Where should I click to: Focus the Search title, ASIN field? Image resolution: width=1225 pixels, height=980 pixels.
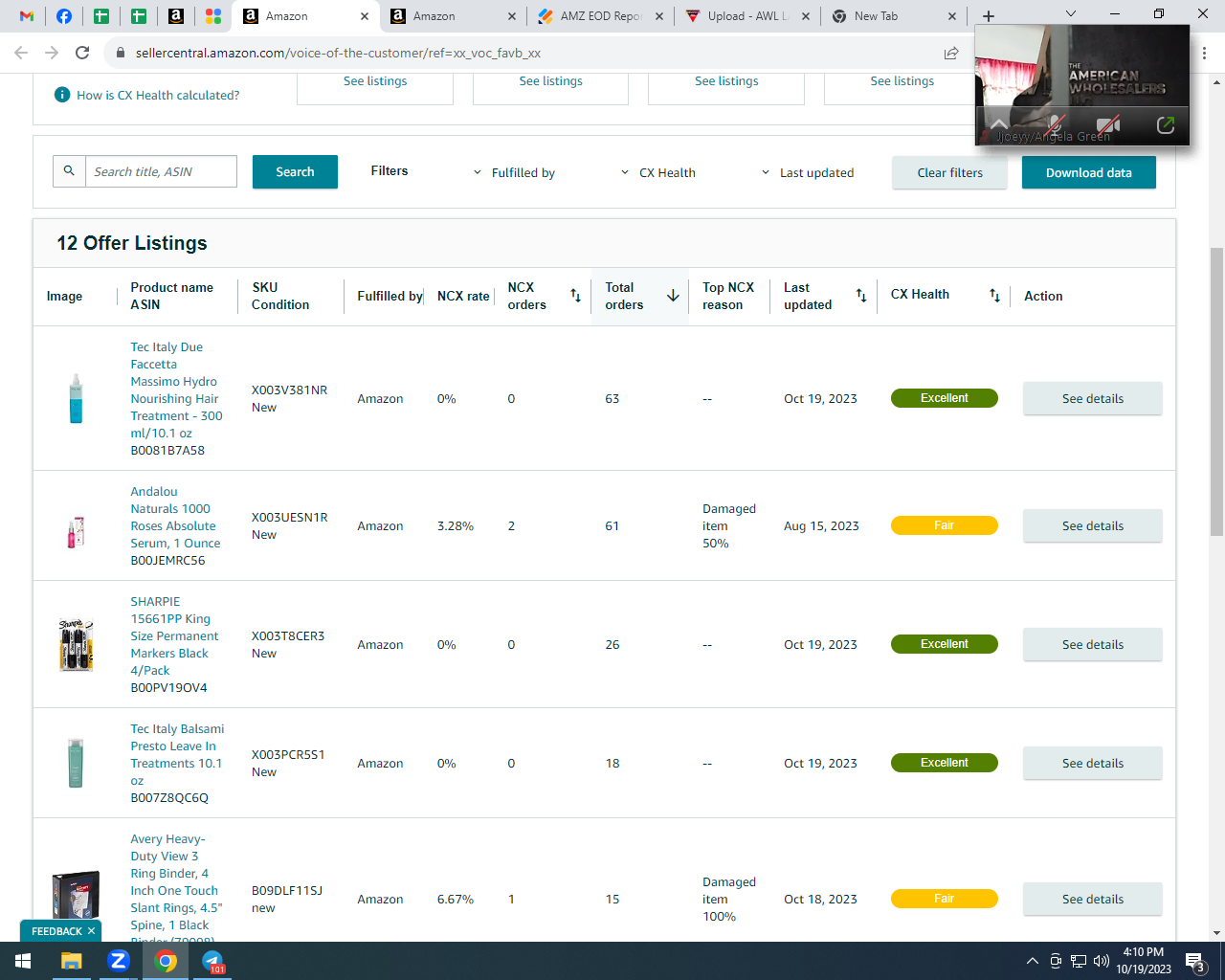pos(161,171)
